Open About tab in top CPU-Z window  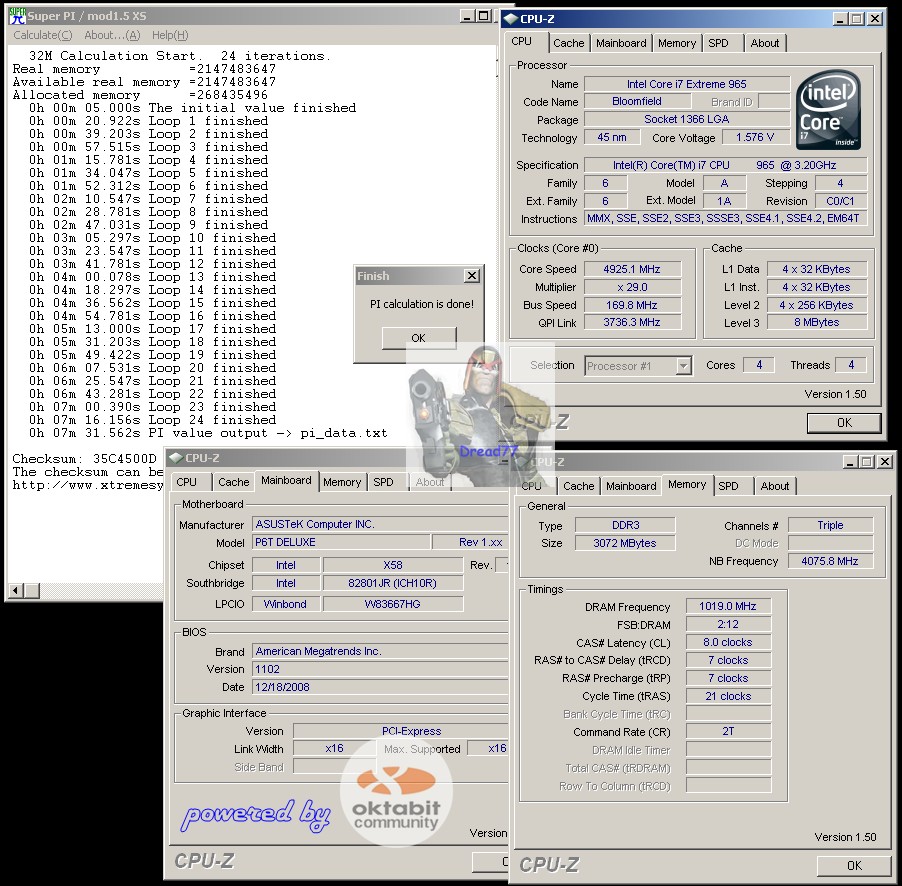[765, 43]
